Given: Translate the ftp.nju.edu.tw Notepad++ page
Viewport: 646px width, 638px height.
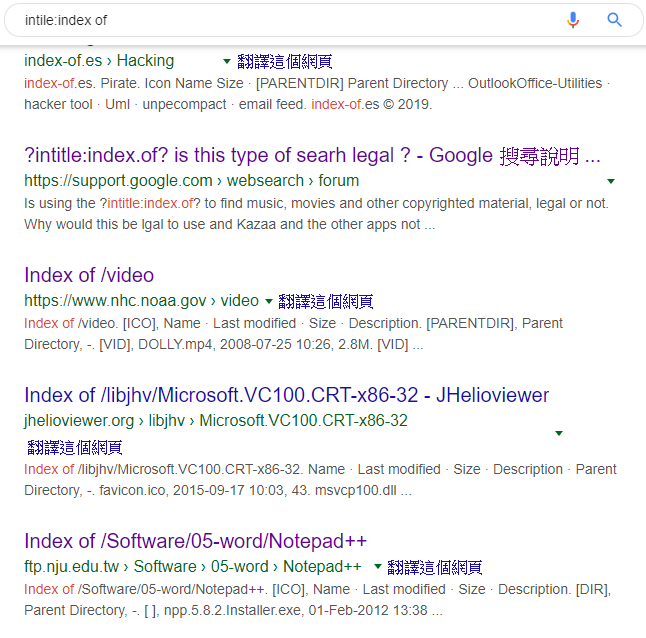Looking at the screenshot, I should tap(435, 567).
